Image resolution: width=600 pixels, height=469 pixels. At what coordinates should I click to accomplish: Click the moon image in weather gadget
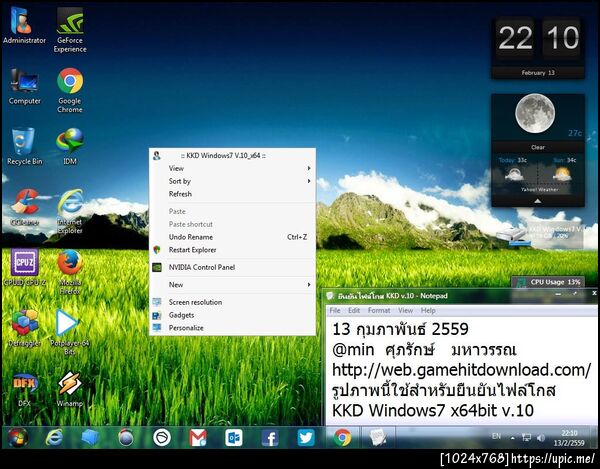pos(535,113)
